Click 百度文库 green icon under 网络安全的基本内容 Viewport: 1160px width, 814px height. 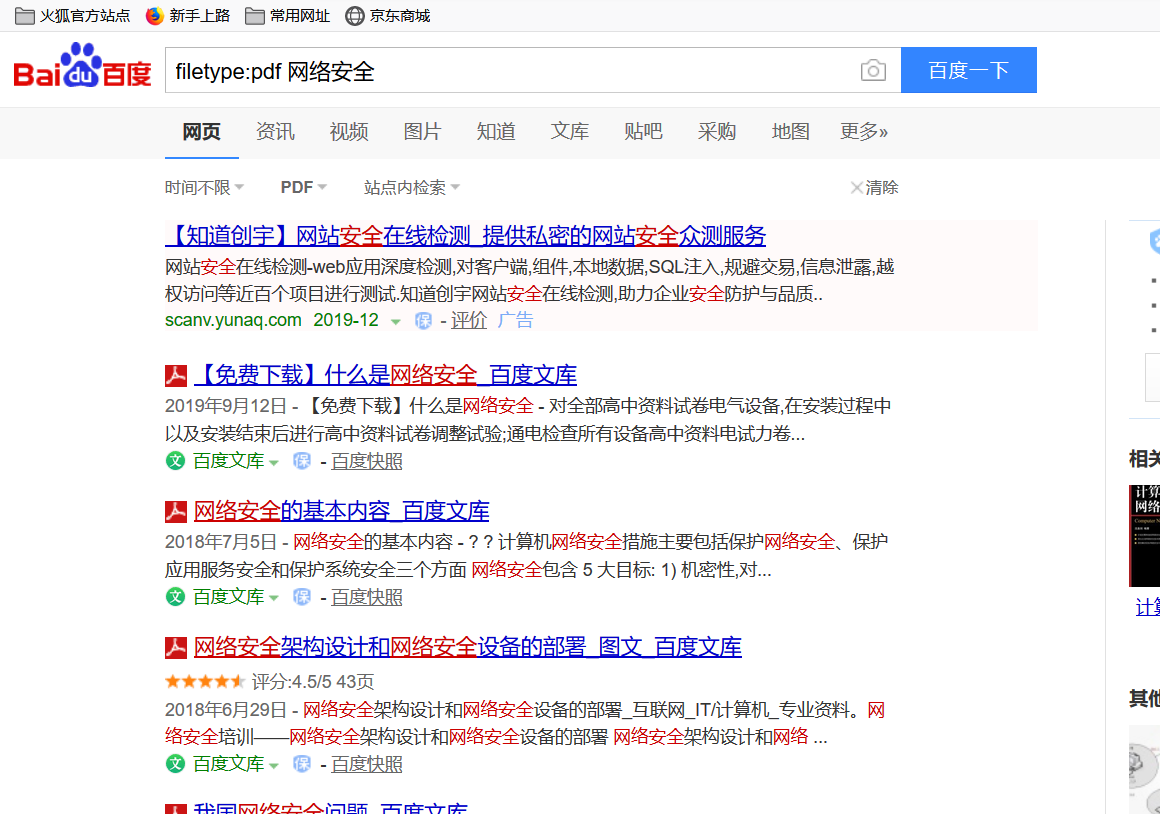(x=175, y=596)
